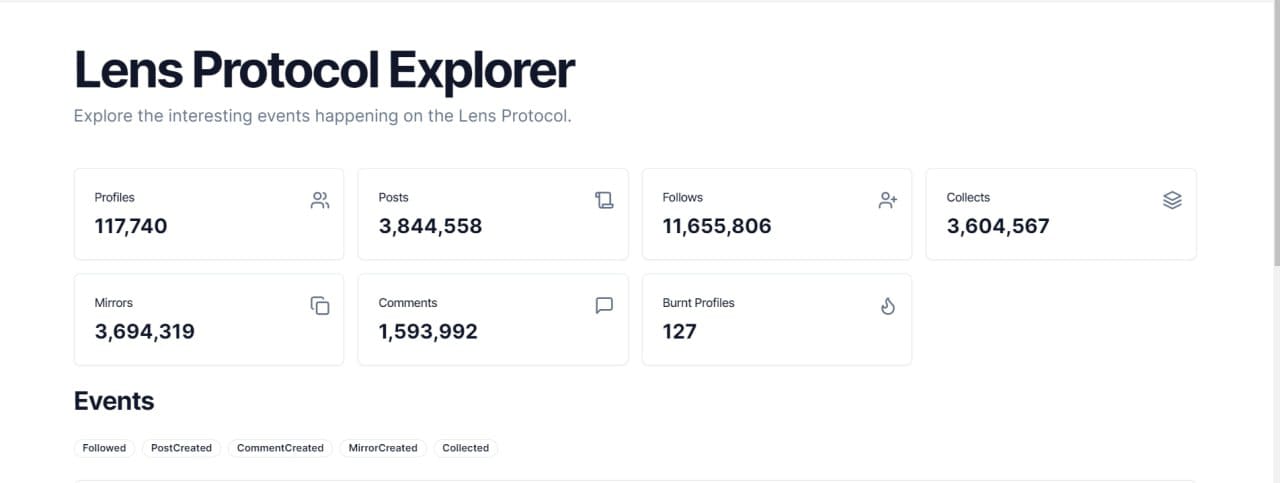Click the Comments count 1,593,992
Image resolution: width=1280 pixels, height=483 pixels.
click(x=428, y=331)
